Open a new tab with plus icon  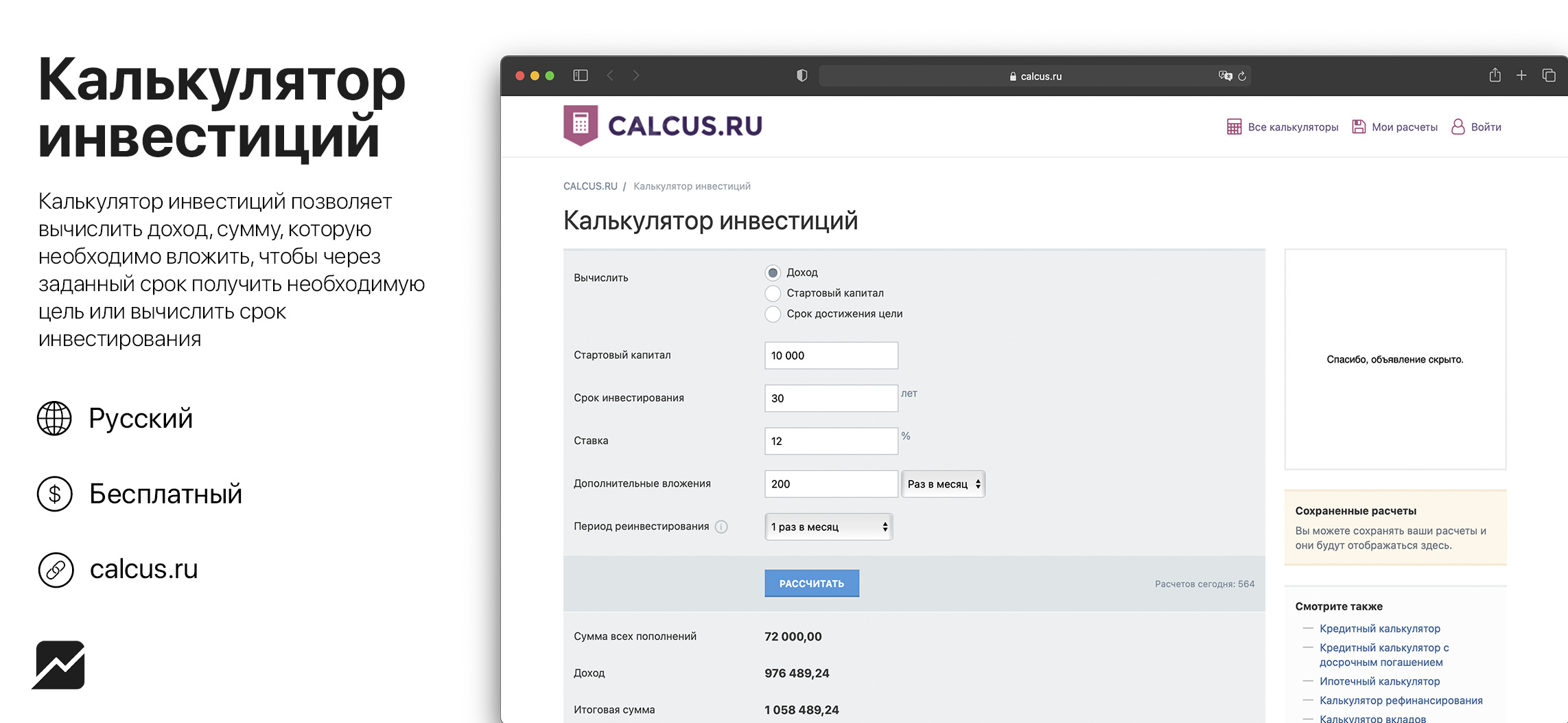pos(1521,76)
